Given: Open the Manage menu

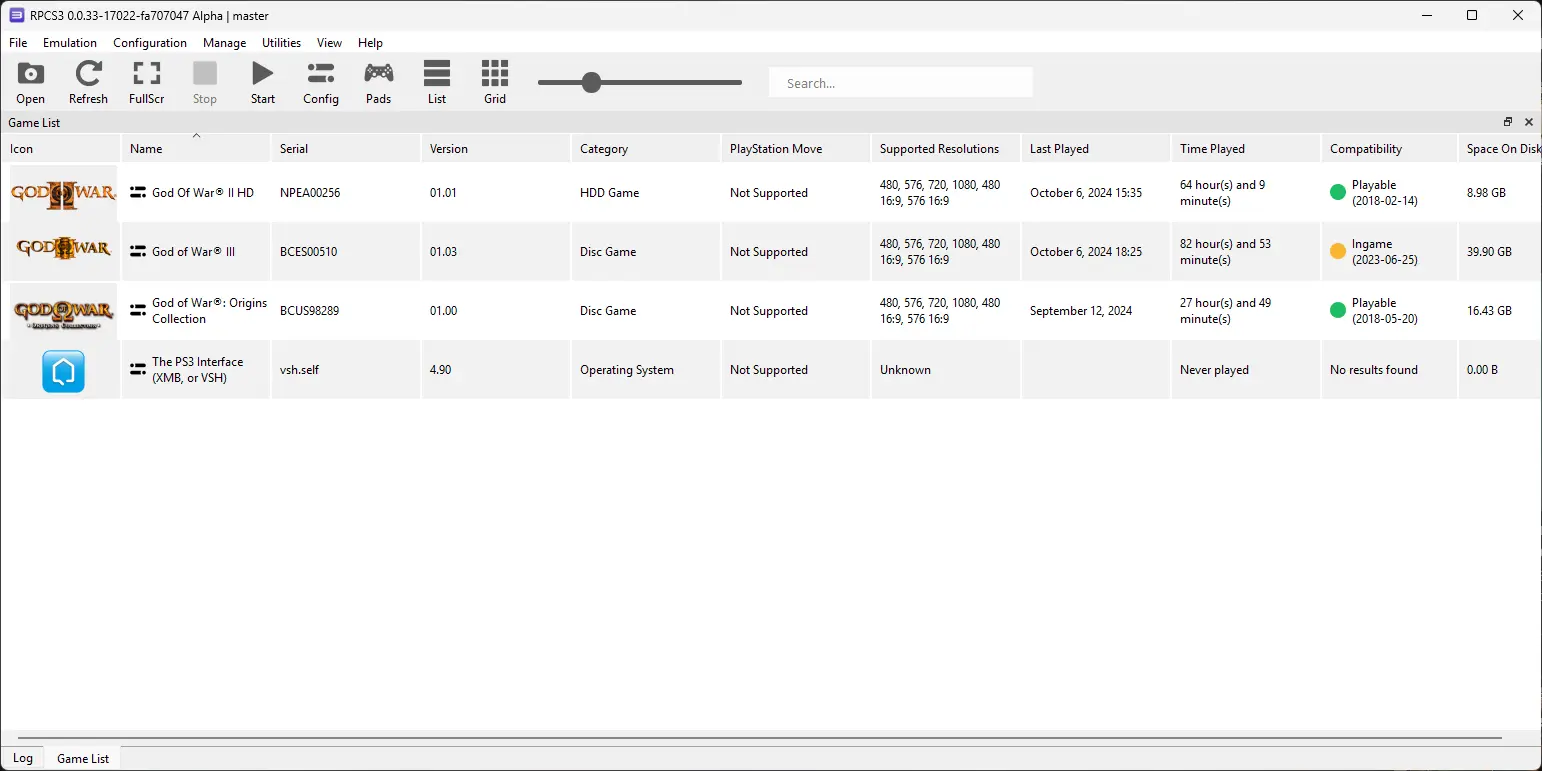Looking at the screenshot, I should [x=224, y=43].
